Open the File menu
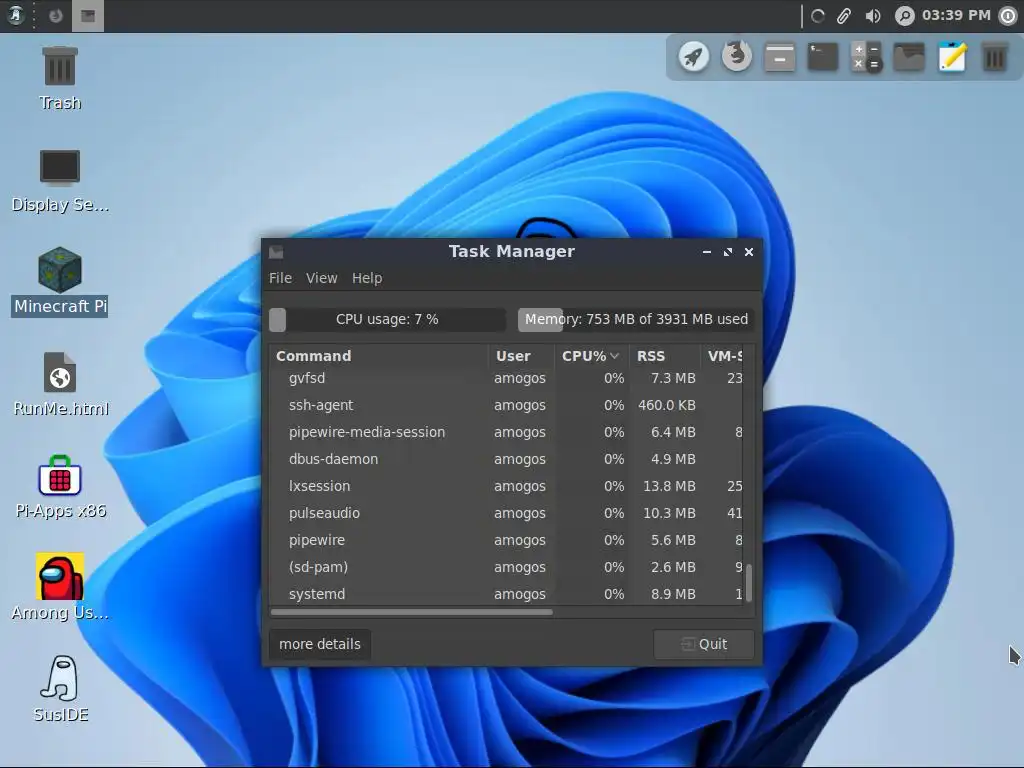1024x768 pixels. click(280, 278)
